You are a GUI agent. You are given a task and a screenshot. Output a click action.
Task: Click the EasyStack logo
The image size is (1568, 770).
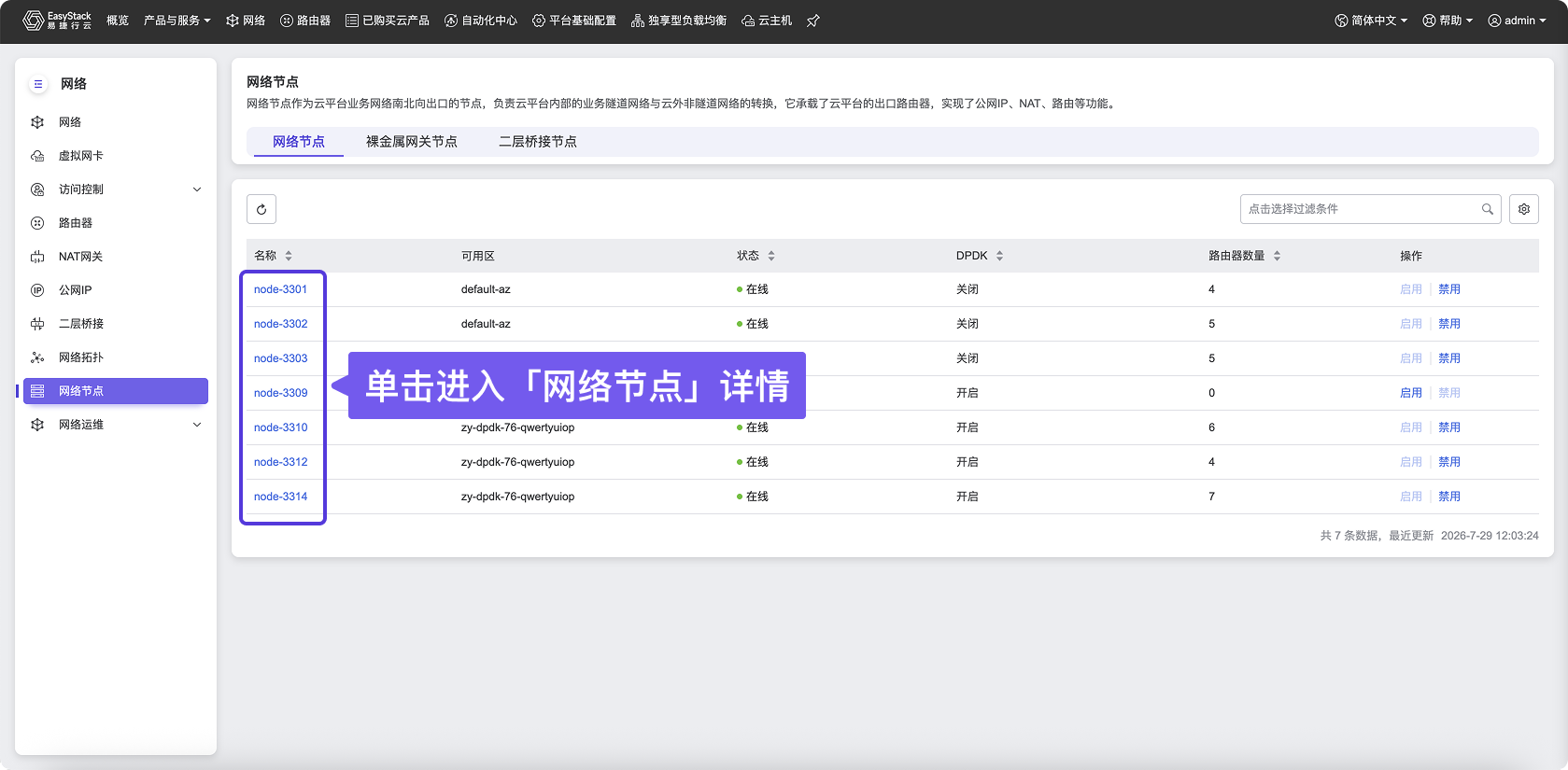[x=57, y=21]
